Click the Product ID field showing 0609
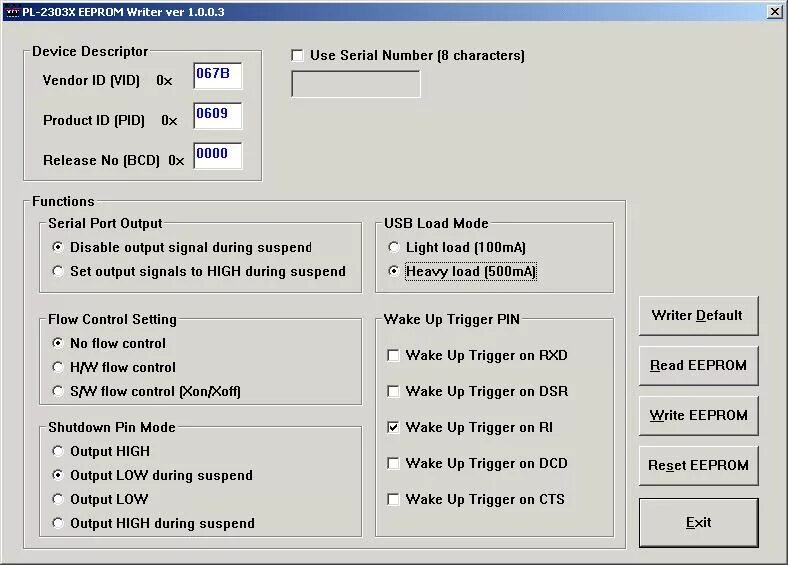 point(218,116)
